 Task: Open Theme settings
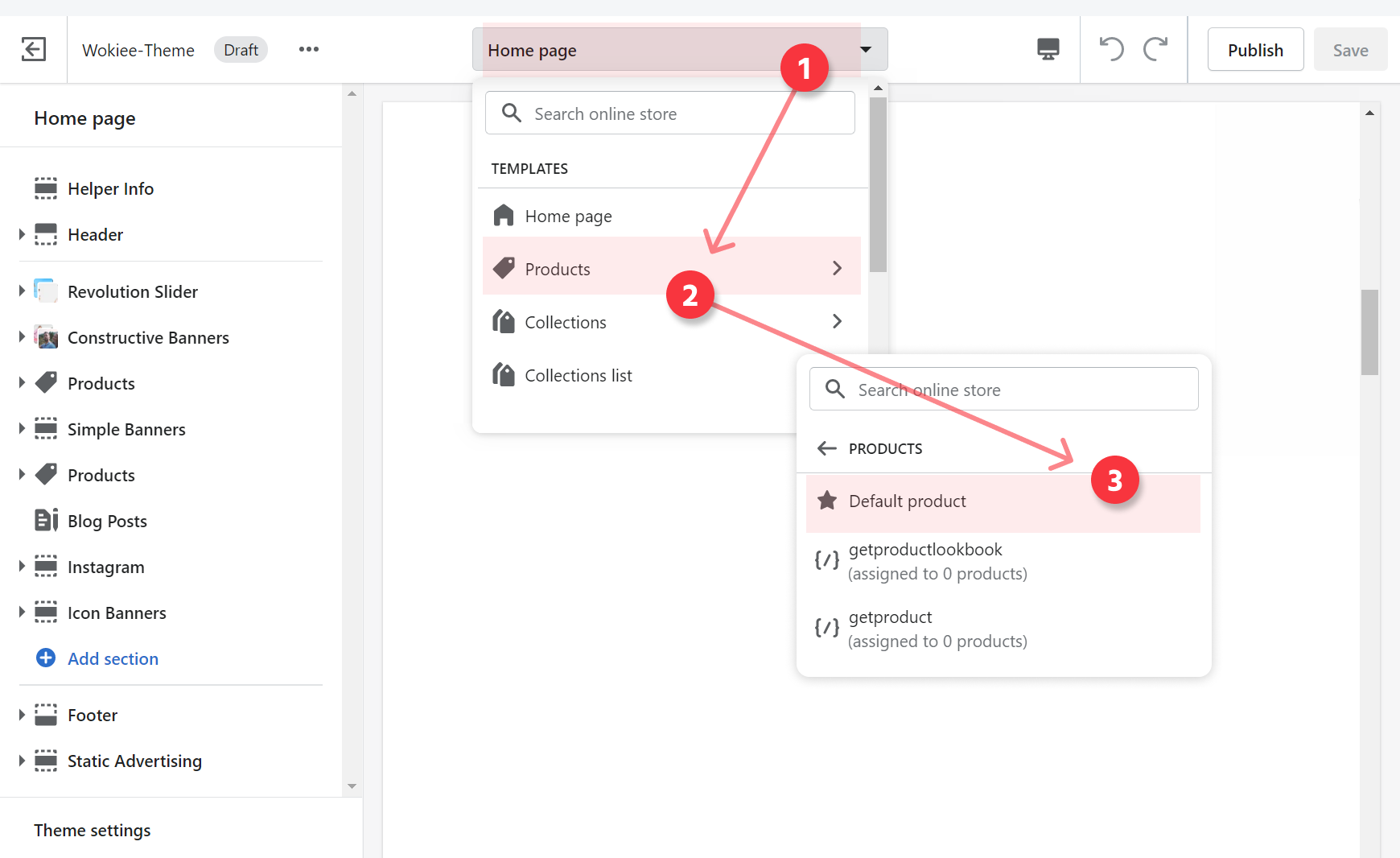93,830
